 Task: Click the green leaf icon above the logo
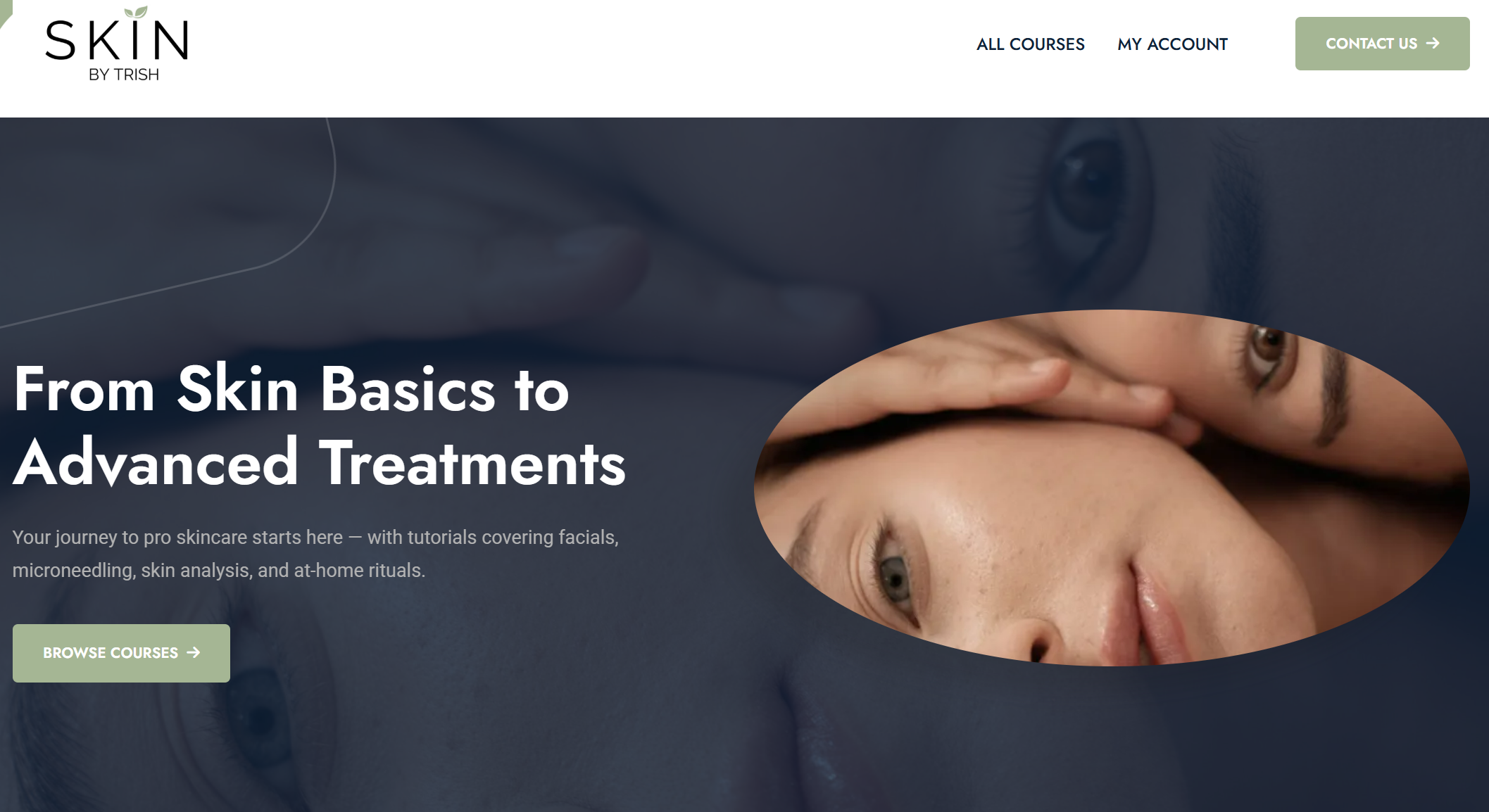[x=136, y=12]
